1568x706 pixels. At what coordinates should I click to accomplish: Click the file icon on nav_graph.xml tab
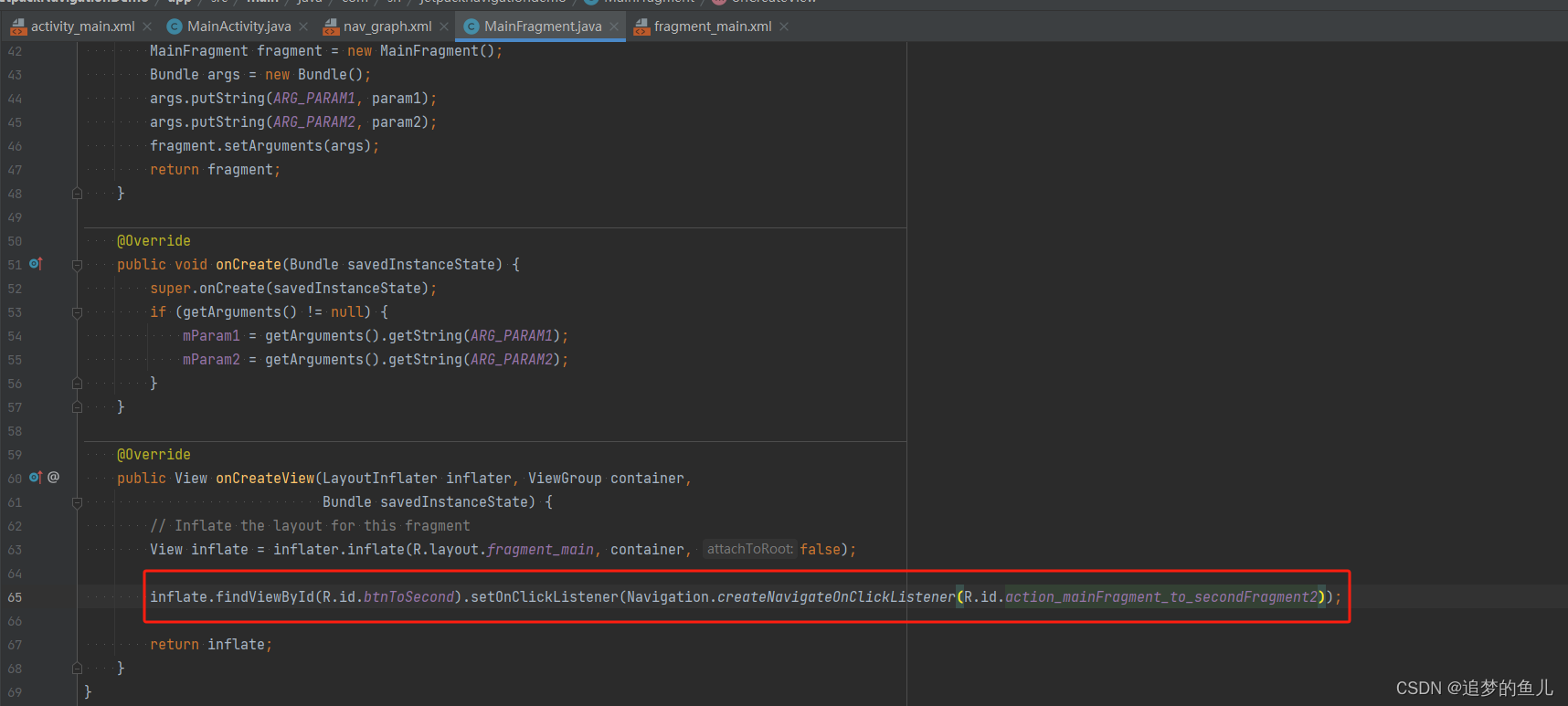click(x=331, y=26)
